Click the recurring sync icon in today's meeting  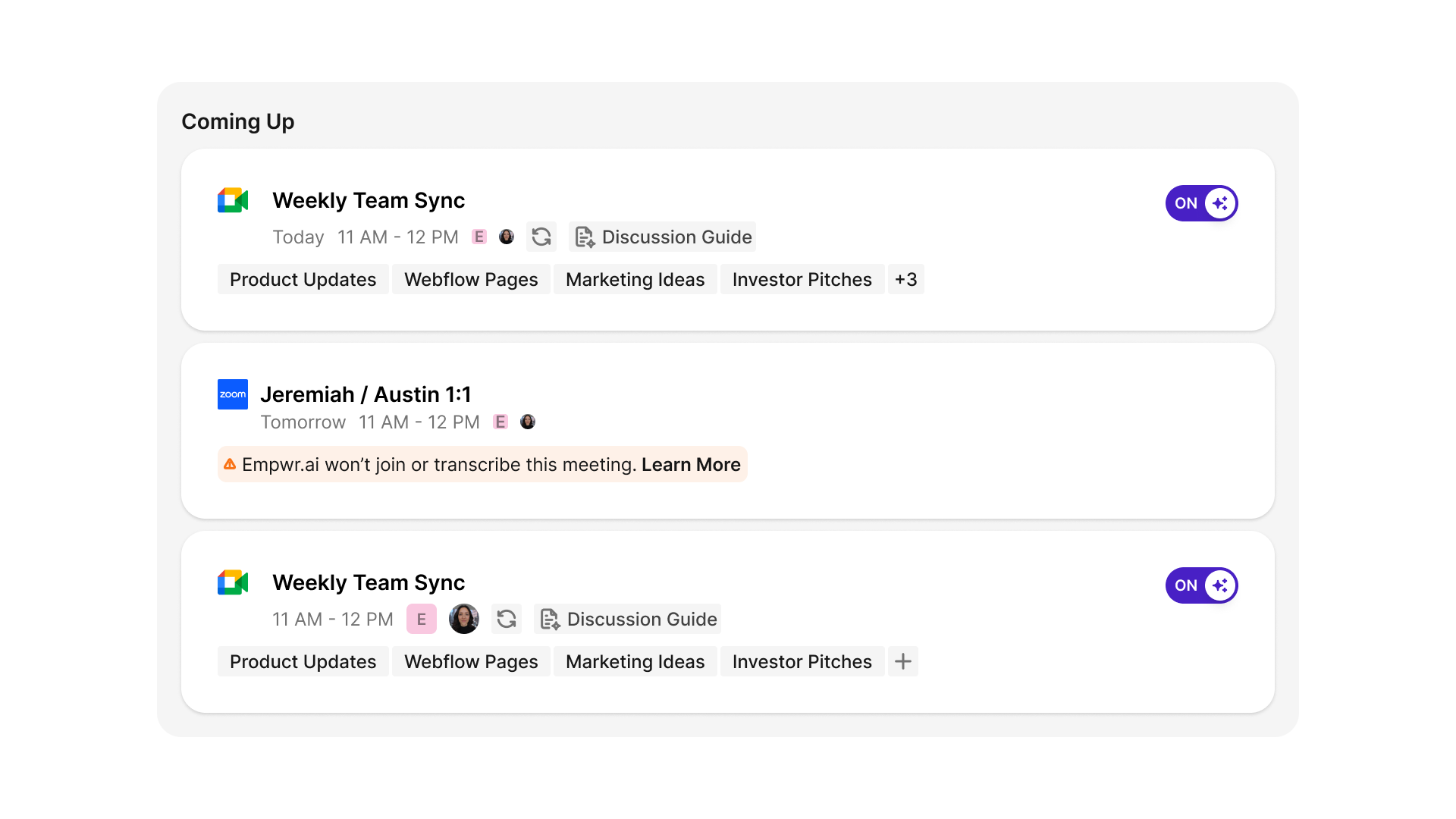pos(541,237)
